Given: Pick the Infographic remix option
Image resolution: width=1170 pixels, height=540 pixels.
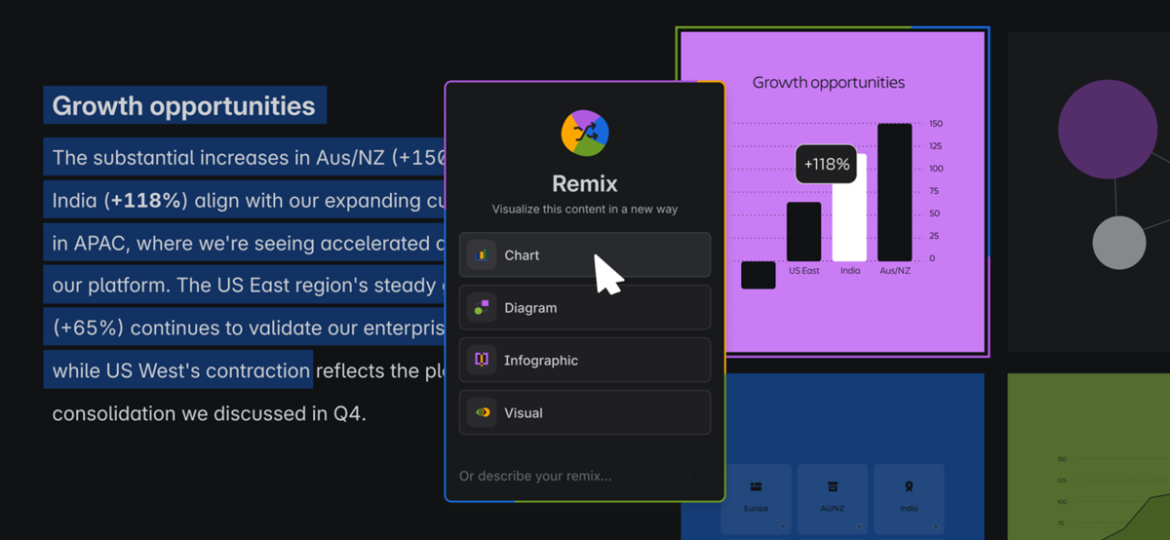Looking at the screenshot, I should tap(584, 360).
